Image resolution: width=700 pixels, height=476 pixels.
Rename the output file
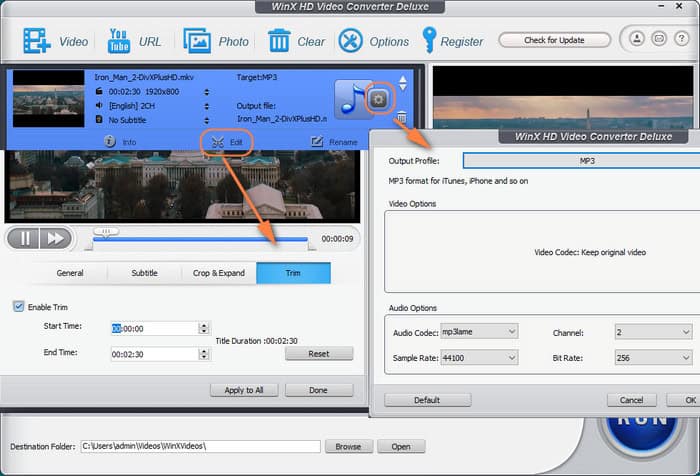tap(334, 142)
